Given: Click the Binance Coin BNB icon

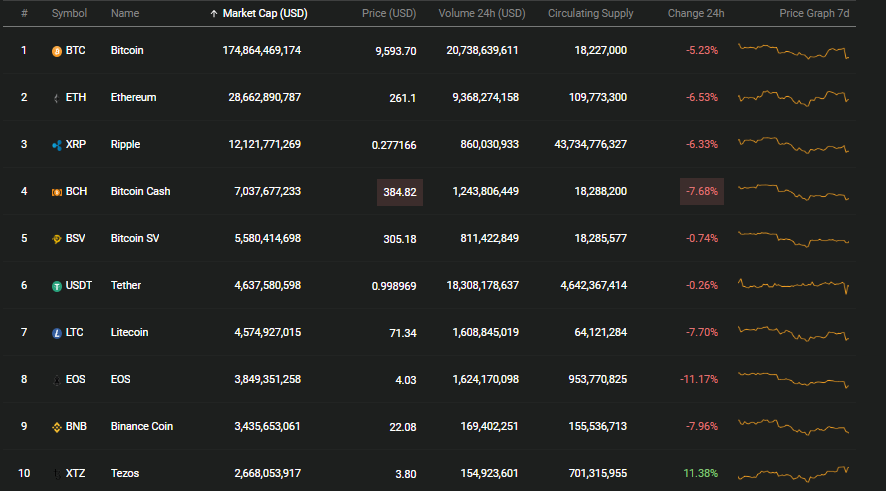Looking at the screenshot, I should pyautogui.click(x=57, y=427).
